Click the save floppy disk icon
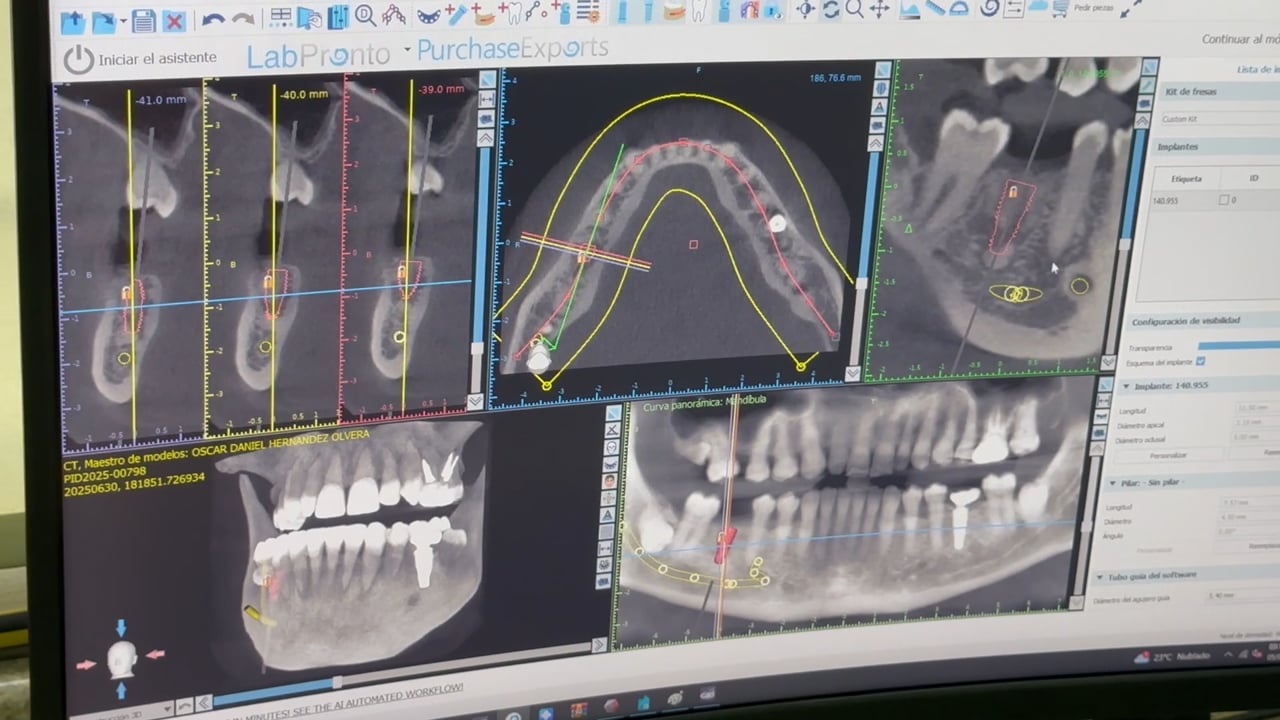Image resolution: width=1280 pixels, height=720 pixels. pyautogui.click(x=143, y=20)
